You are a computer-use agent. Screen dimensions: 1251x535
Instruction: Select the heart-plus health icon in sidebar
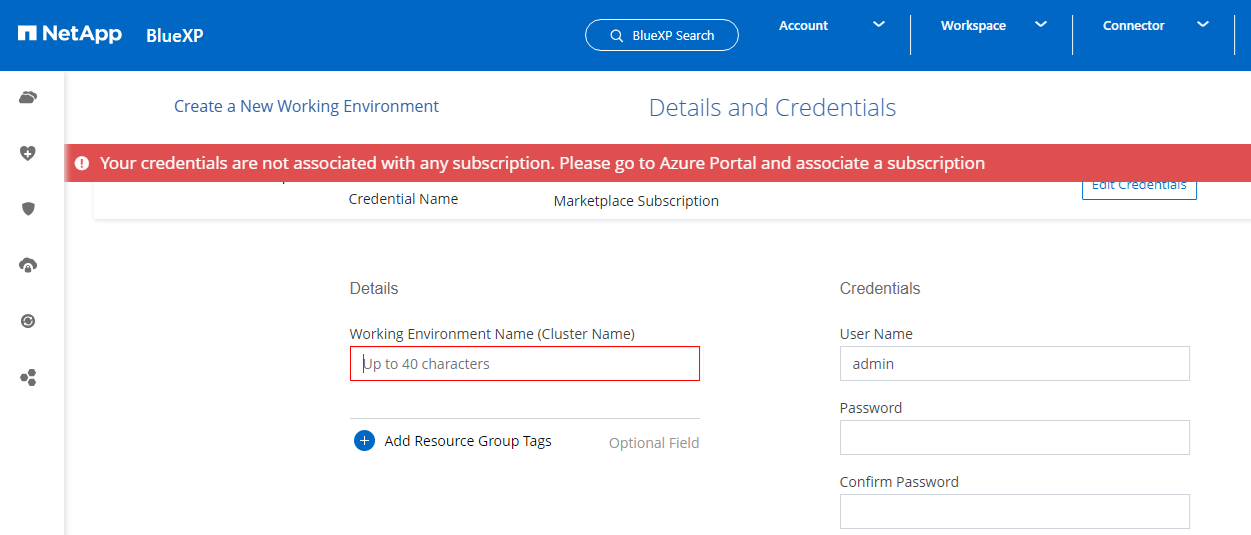(28, 153)
